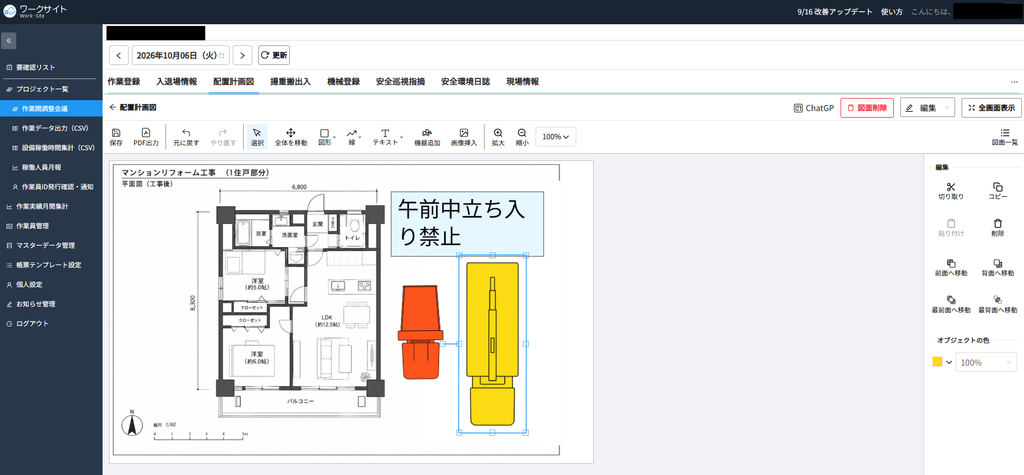Select the 配置計画図 tab
The width and height of the screenshot is (1024, 475).
coord(234,82)
